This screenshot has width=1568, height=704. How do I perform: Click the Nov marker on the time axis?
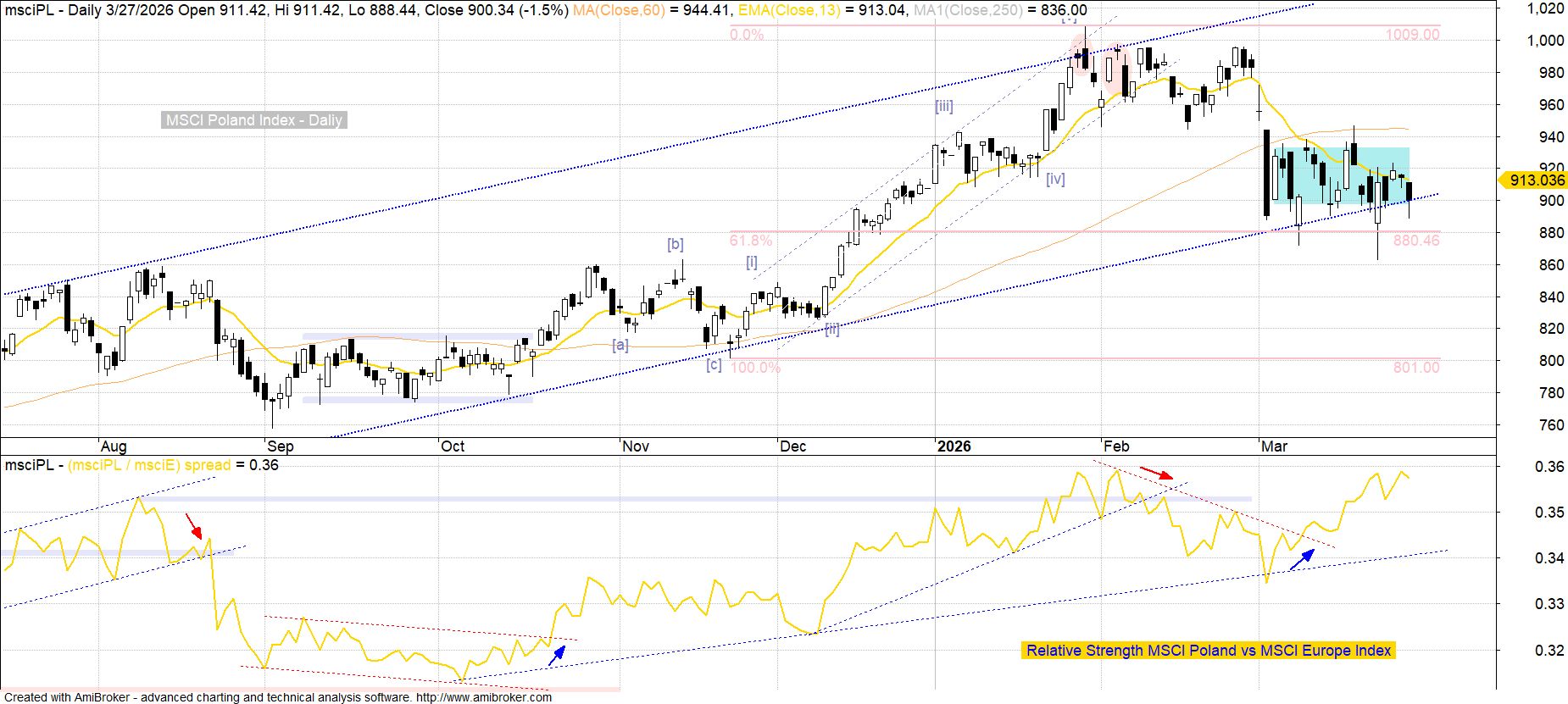click(x=635, y=446)
